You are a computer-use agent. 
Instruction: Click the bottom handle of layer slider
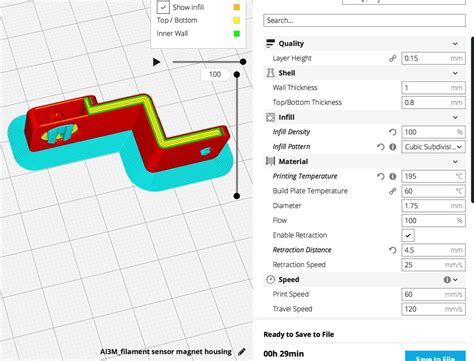click(237, 196)
